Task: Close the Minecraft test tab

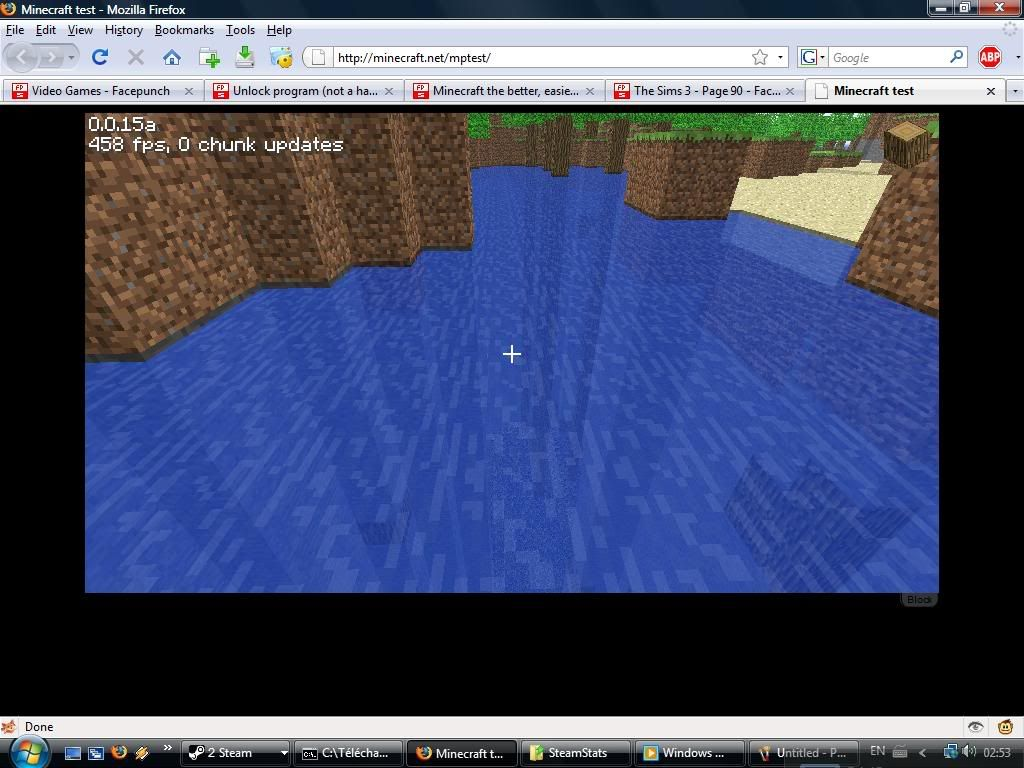Action: [x=991, y=91]
